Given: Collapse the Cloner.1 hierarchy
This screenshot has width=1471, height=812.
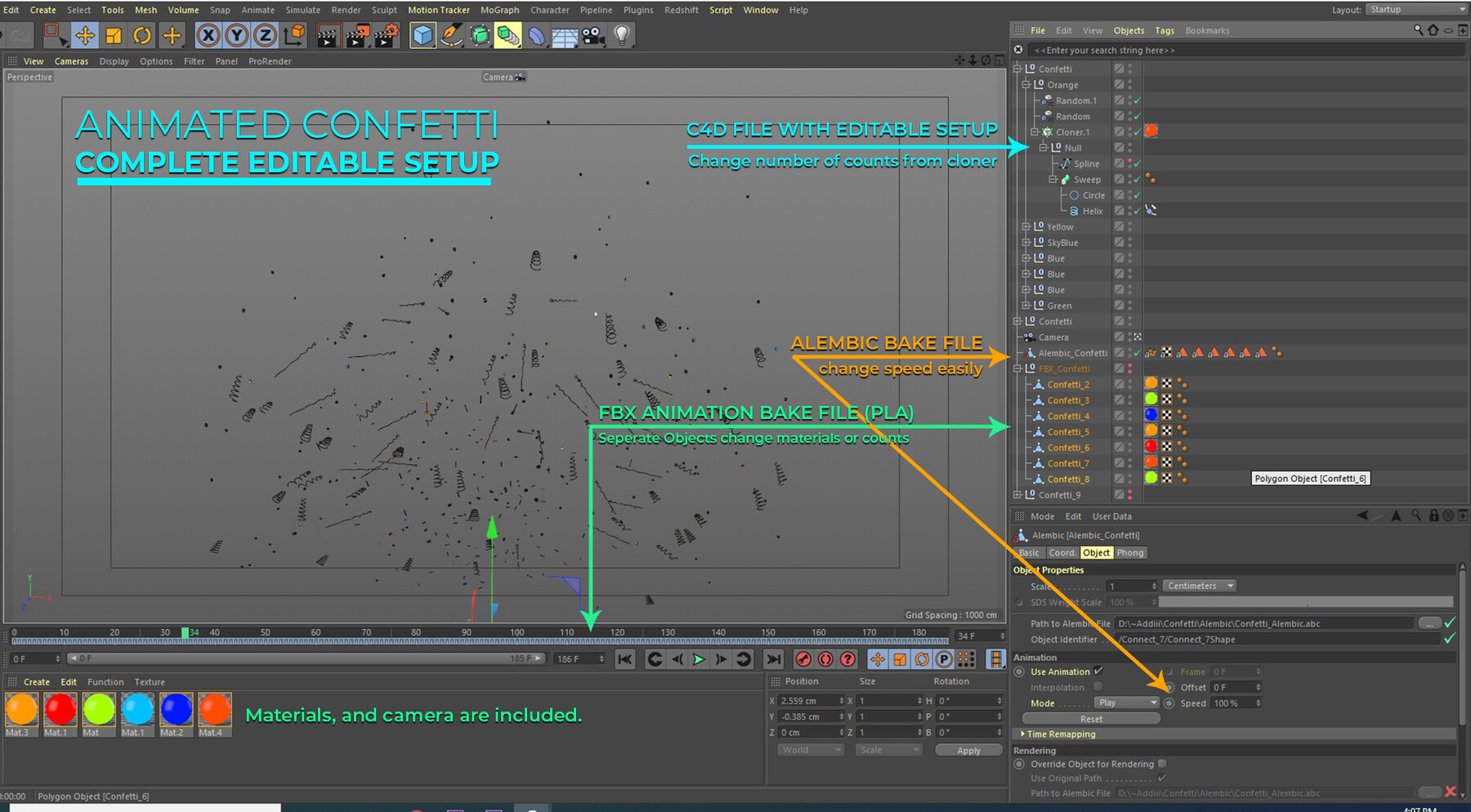Looking at the screenshot, I should 1033,132.
